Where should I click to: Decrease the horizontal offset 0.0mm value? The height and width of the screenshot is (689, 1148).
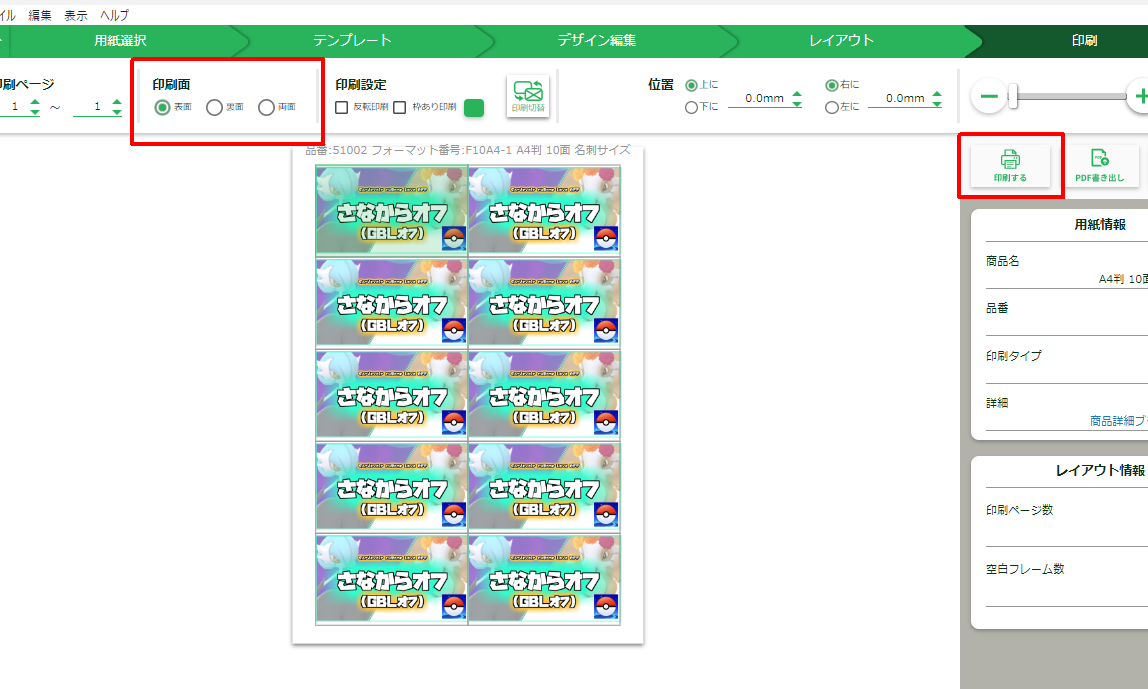click(937, 104)
